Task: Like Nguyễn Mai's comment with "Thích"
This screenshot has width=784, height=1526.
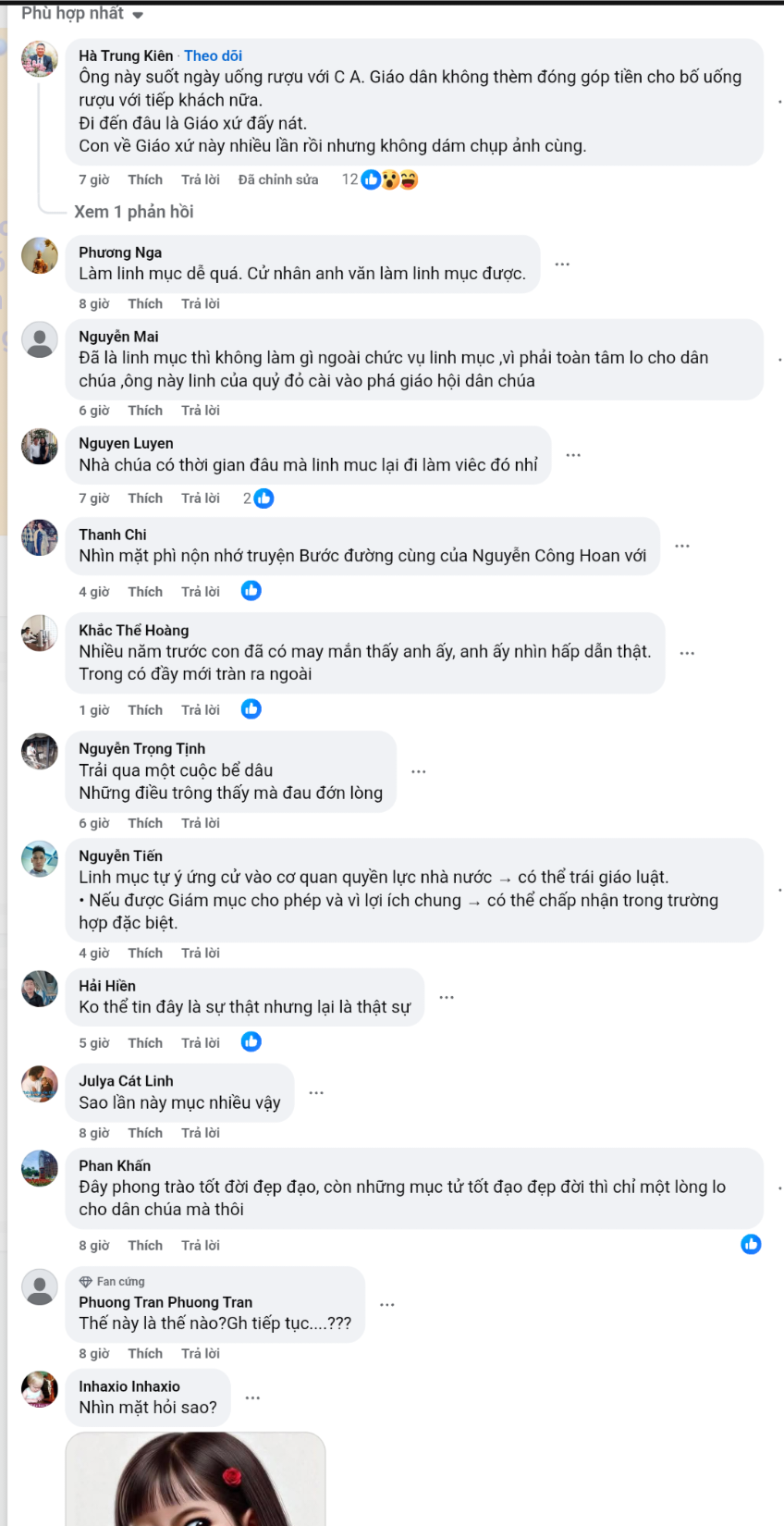Action: pyautogui.click(x=145, y=411)
